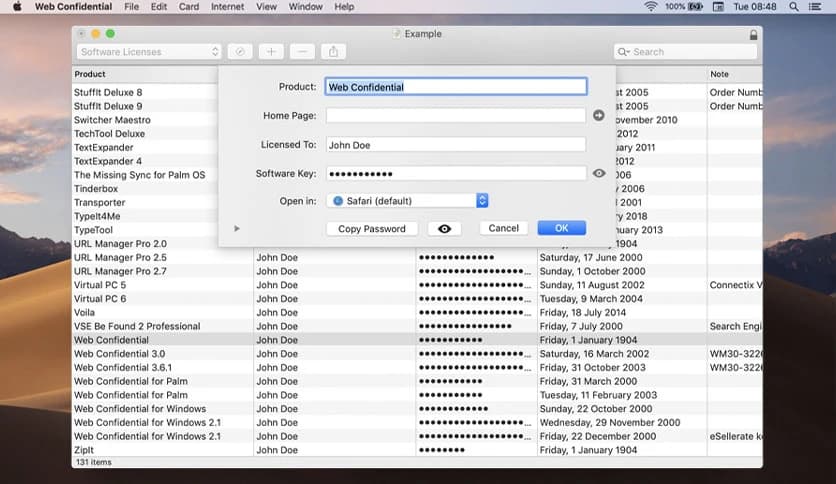Open the Software Licenses category dropdown
836x484 pixels.
coord(149,52)
